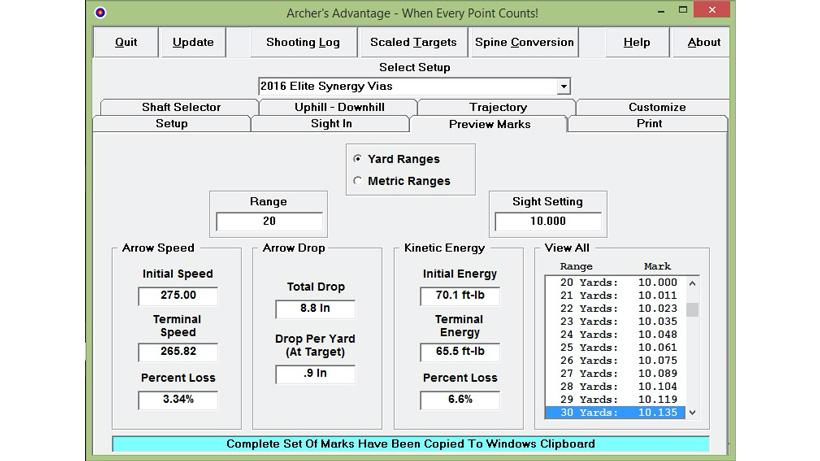
Task: Select the Preview Marks tab
Action: 489,124
